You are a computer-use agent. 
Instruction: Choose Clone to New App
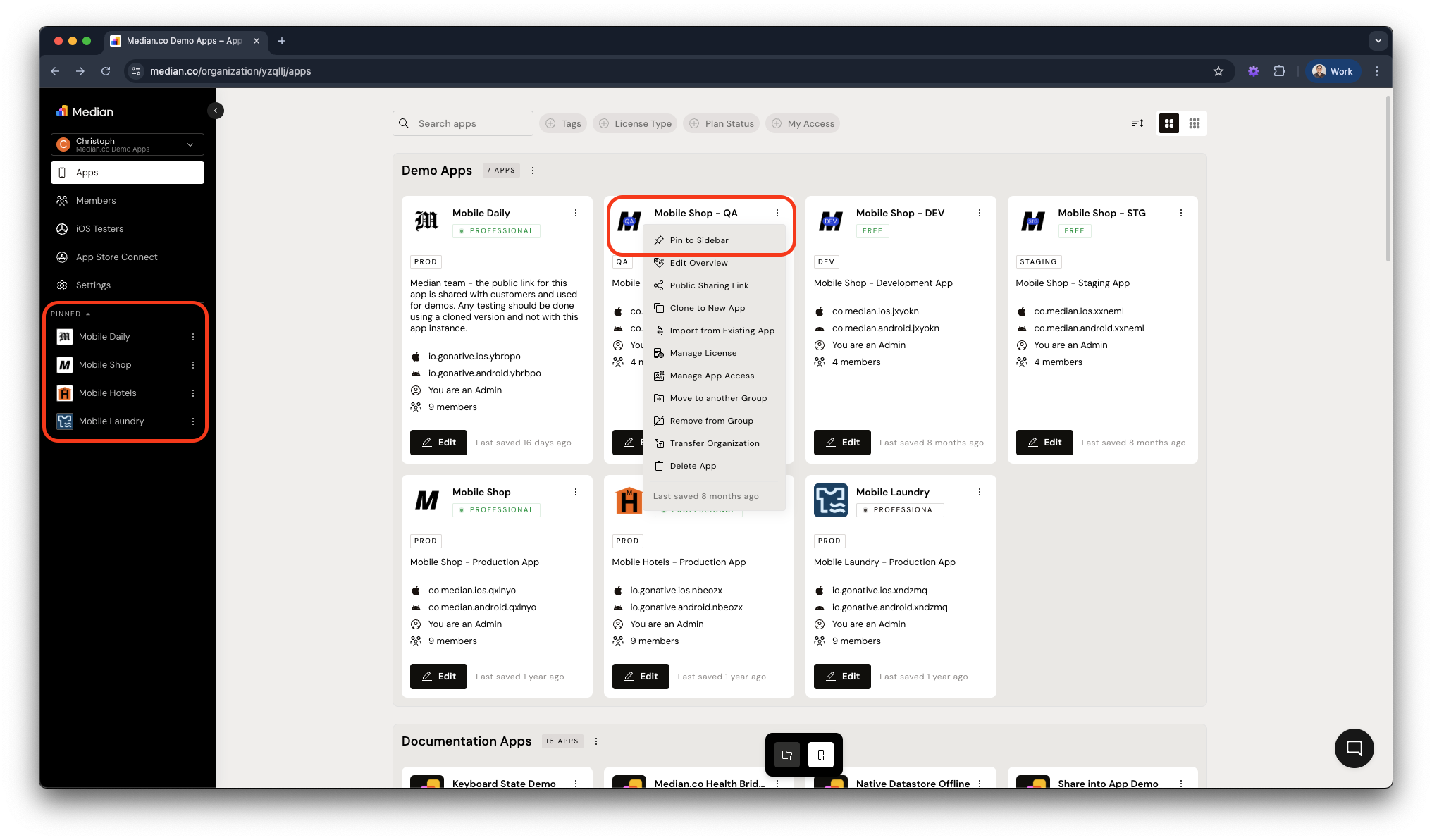pos(715,308)
